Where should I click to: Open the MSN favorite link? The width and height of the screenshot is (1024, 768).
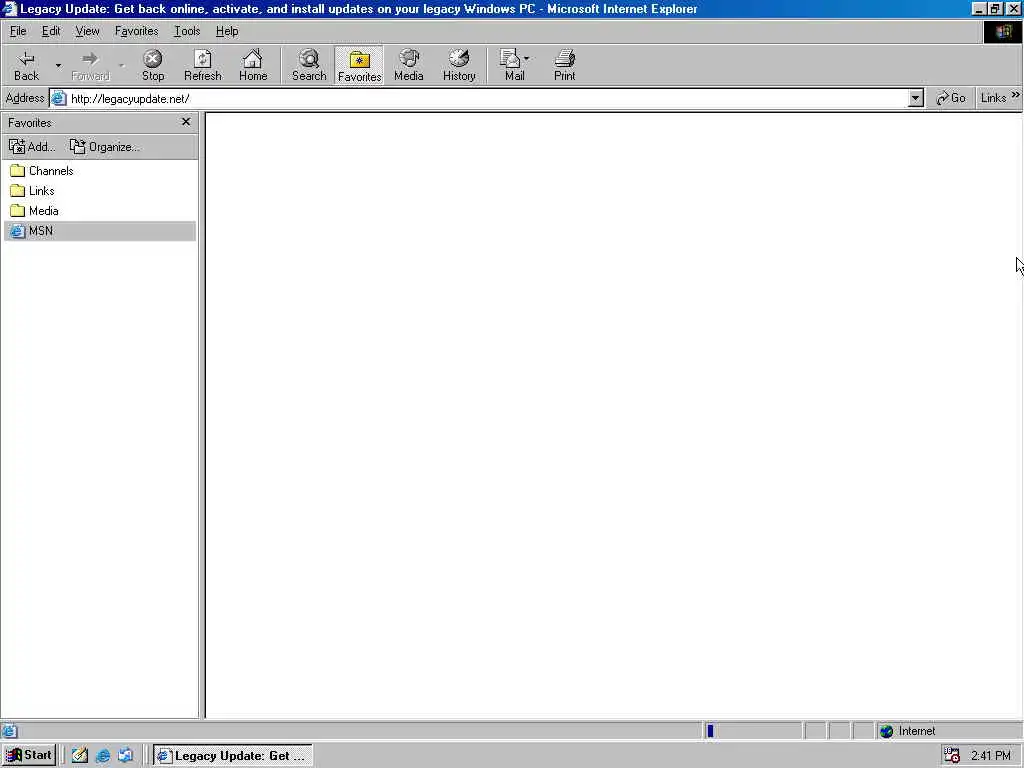99,231
